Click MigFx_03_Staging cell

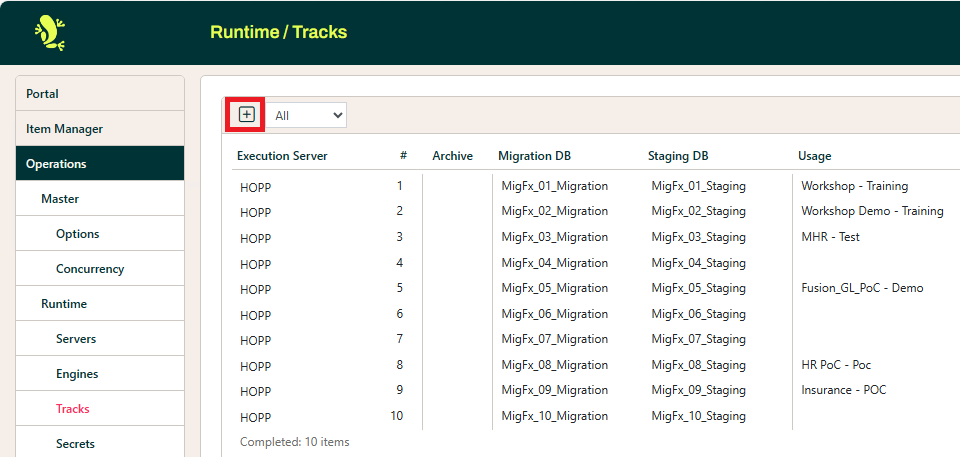(699, 236)
